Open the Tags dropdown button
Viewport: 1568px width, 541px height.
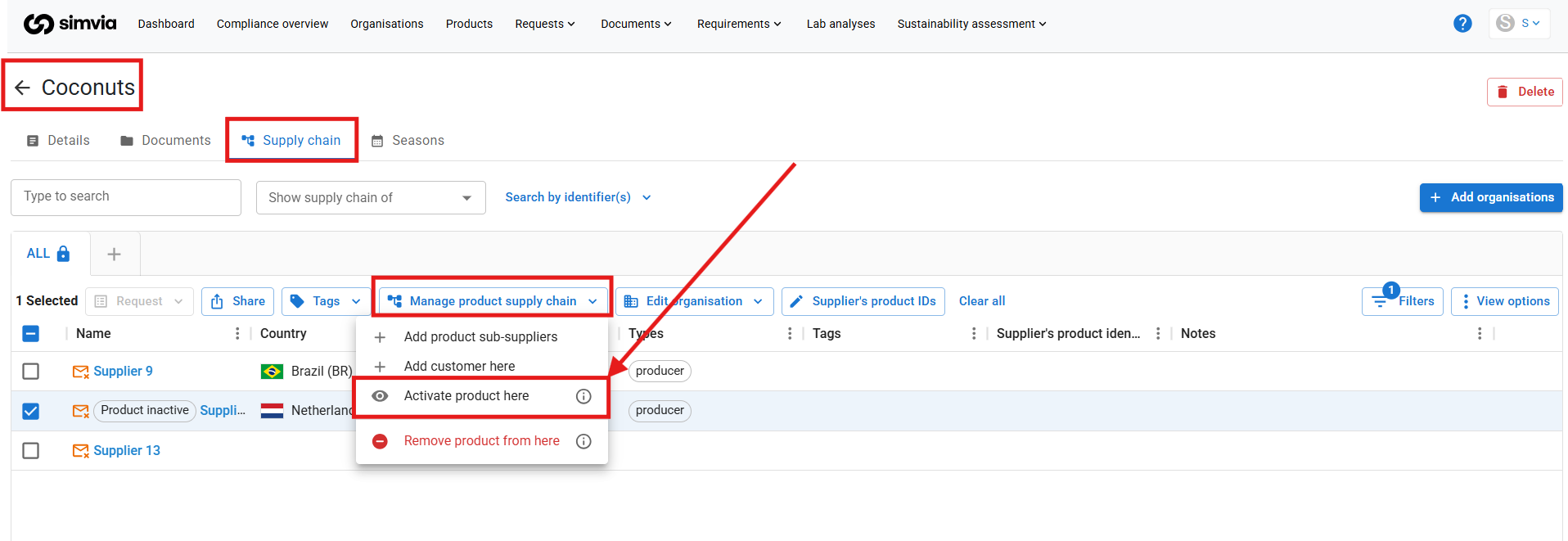pos(326,301)
